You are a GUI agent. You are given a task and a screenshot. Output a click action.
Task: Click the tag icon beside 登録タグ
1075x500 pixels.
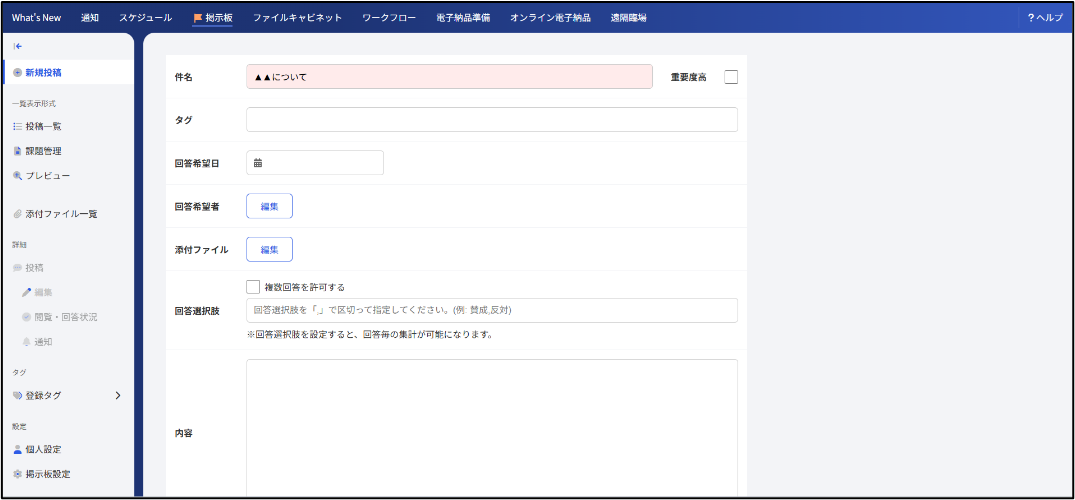(18, 396)
